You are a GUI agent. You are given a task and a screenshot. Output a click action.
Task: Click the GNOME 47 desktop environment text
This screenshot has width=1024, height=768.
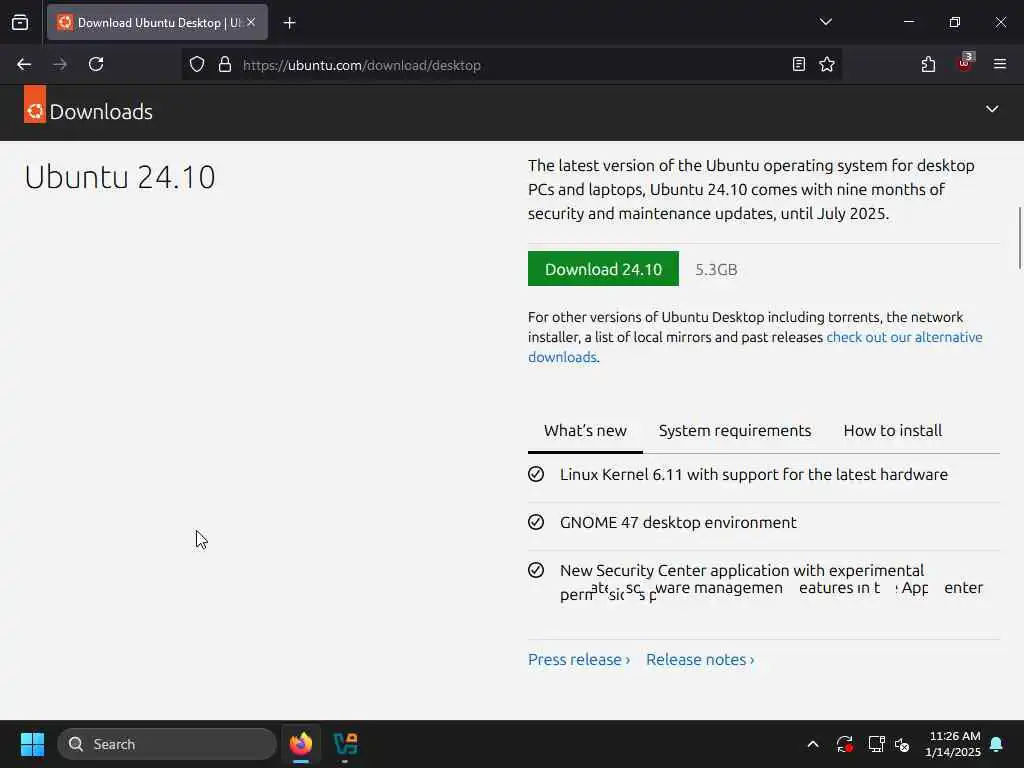click(x=678, y=522)
